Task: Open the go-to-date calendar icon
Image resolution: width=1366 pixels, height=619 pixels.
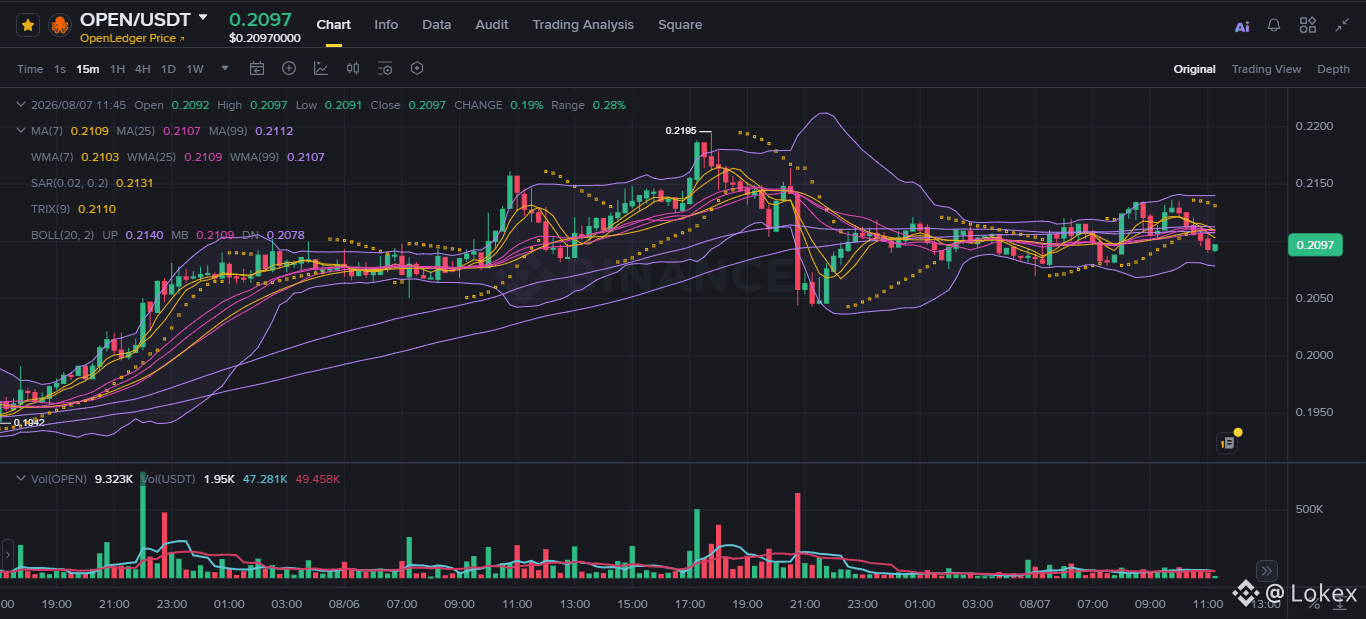Action: [x=257, y=68]
